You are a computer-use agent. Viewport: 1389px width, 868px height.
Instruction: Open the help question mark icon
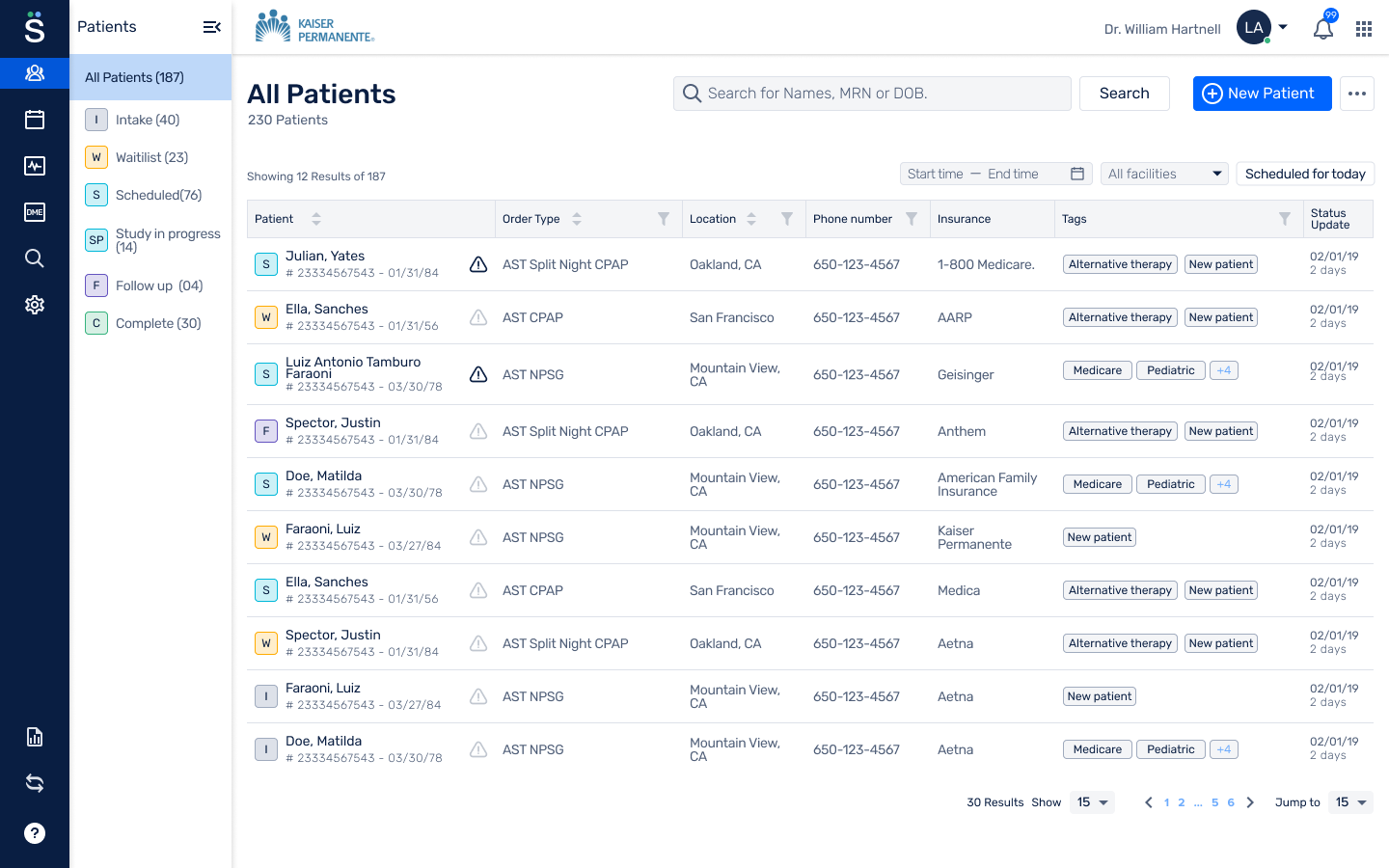pos(35,832)
